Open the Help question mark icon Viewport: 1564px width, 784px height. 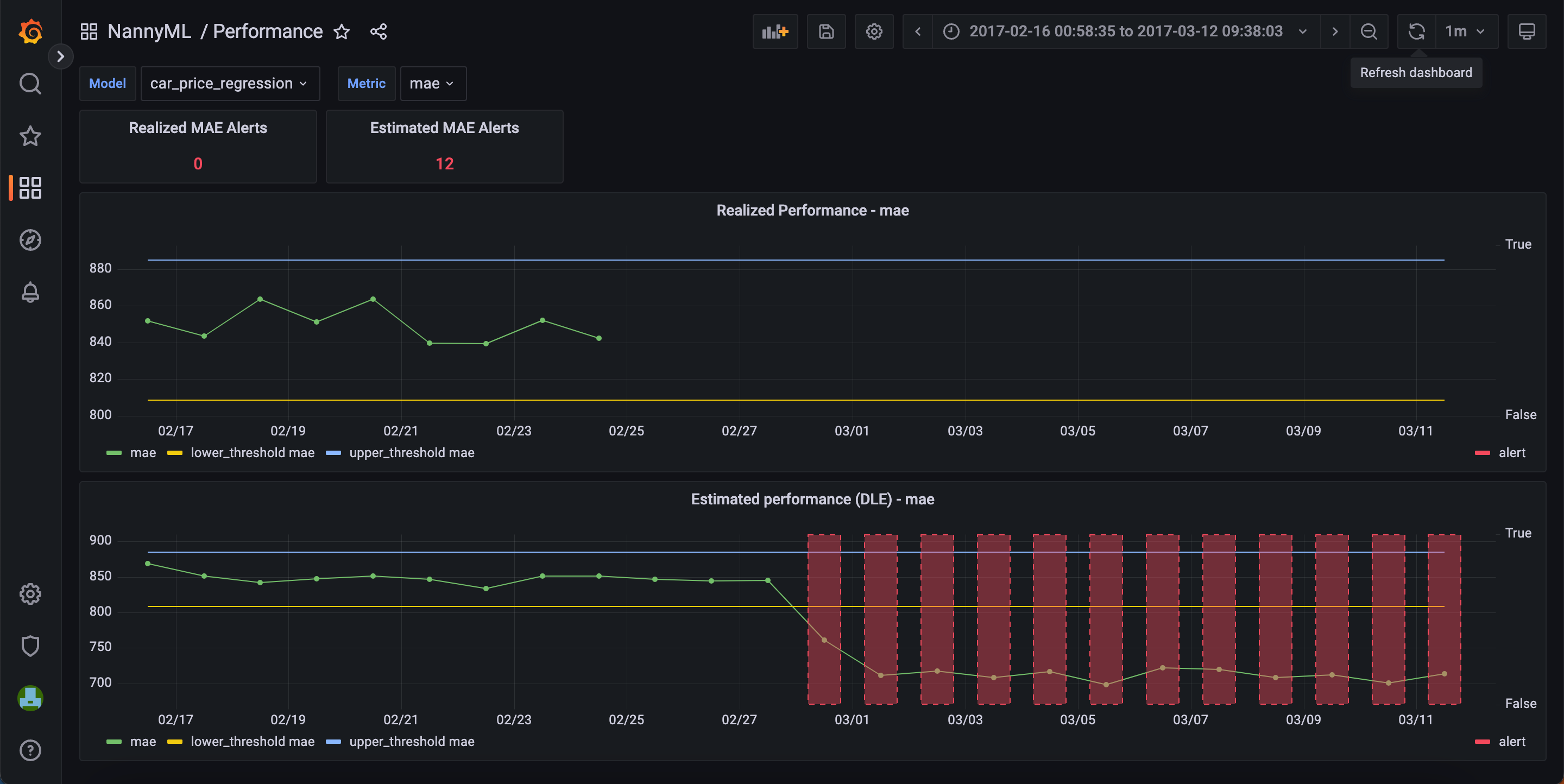pos(30,750)
